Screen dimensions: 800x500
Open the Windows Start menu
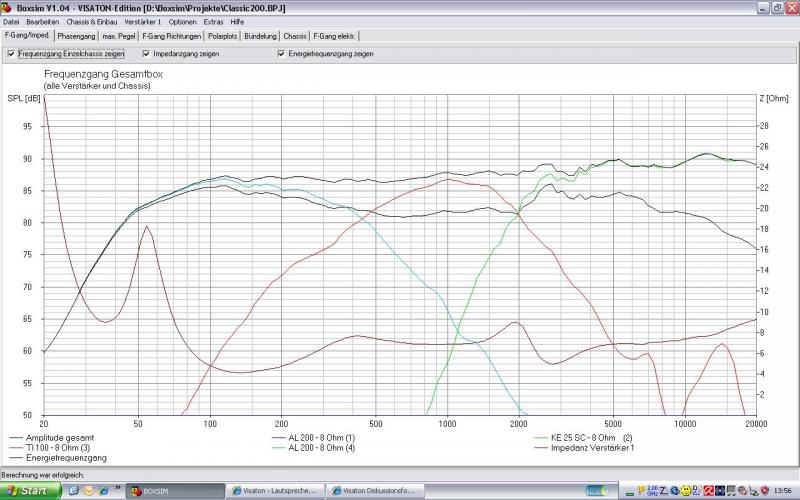29,491
